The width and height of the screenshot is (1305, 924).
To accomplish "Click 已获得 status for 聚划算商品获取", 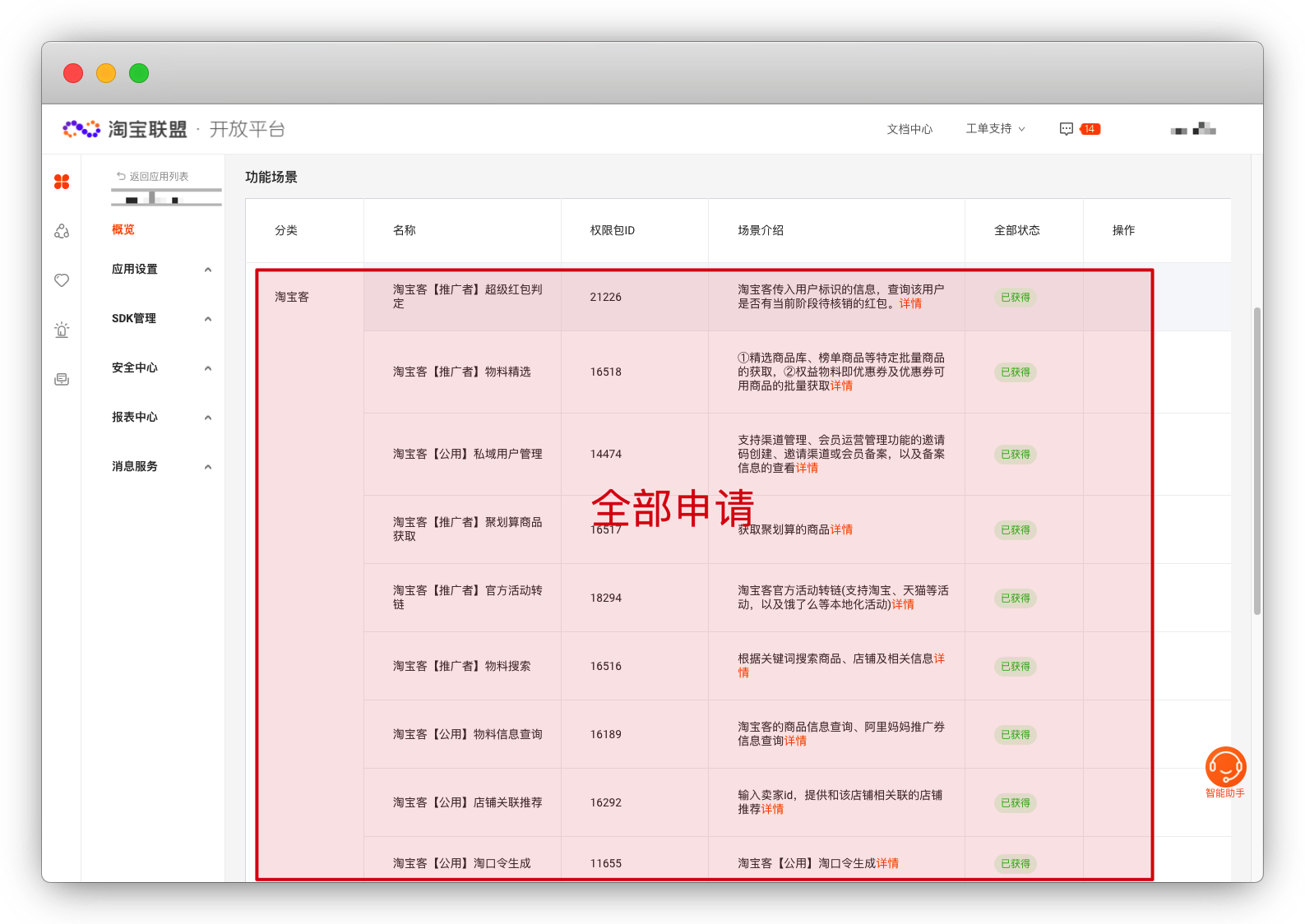I will pyautogui.click(x=1016, y=529).
